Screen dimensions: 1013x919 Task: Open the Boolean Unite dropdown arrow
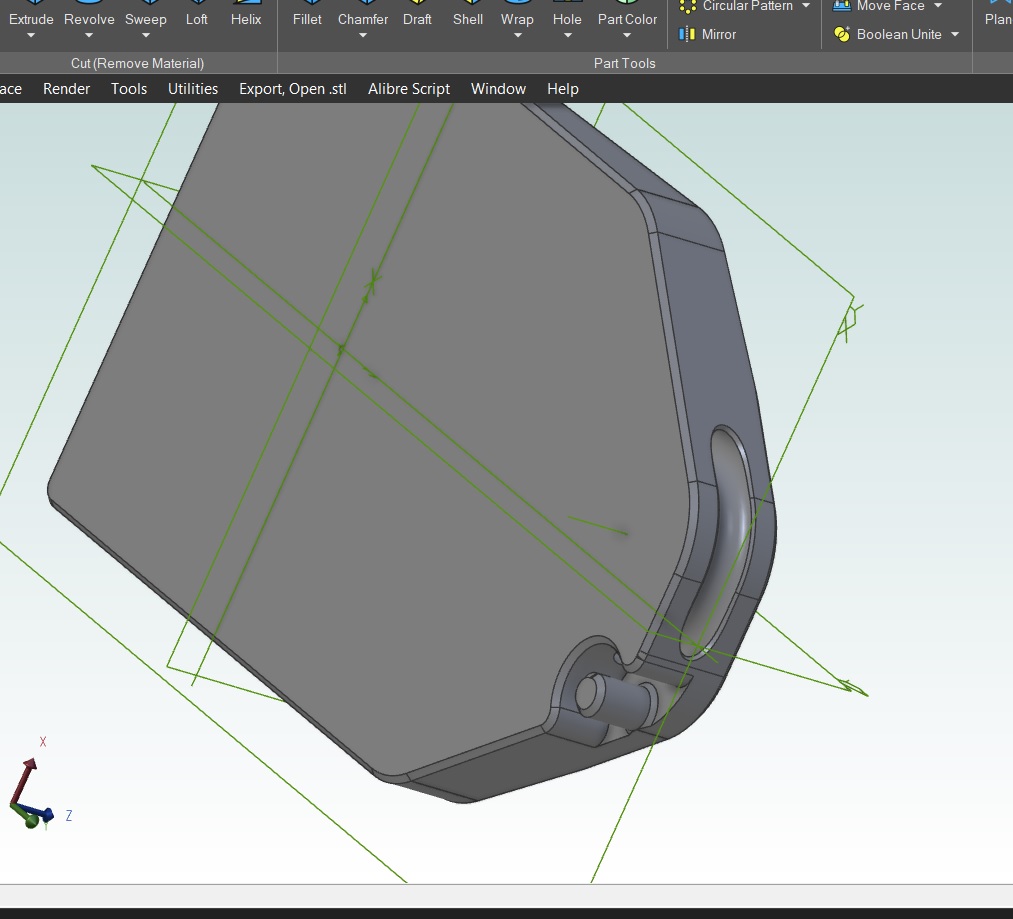(955, 34)
